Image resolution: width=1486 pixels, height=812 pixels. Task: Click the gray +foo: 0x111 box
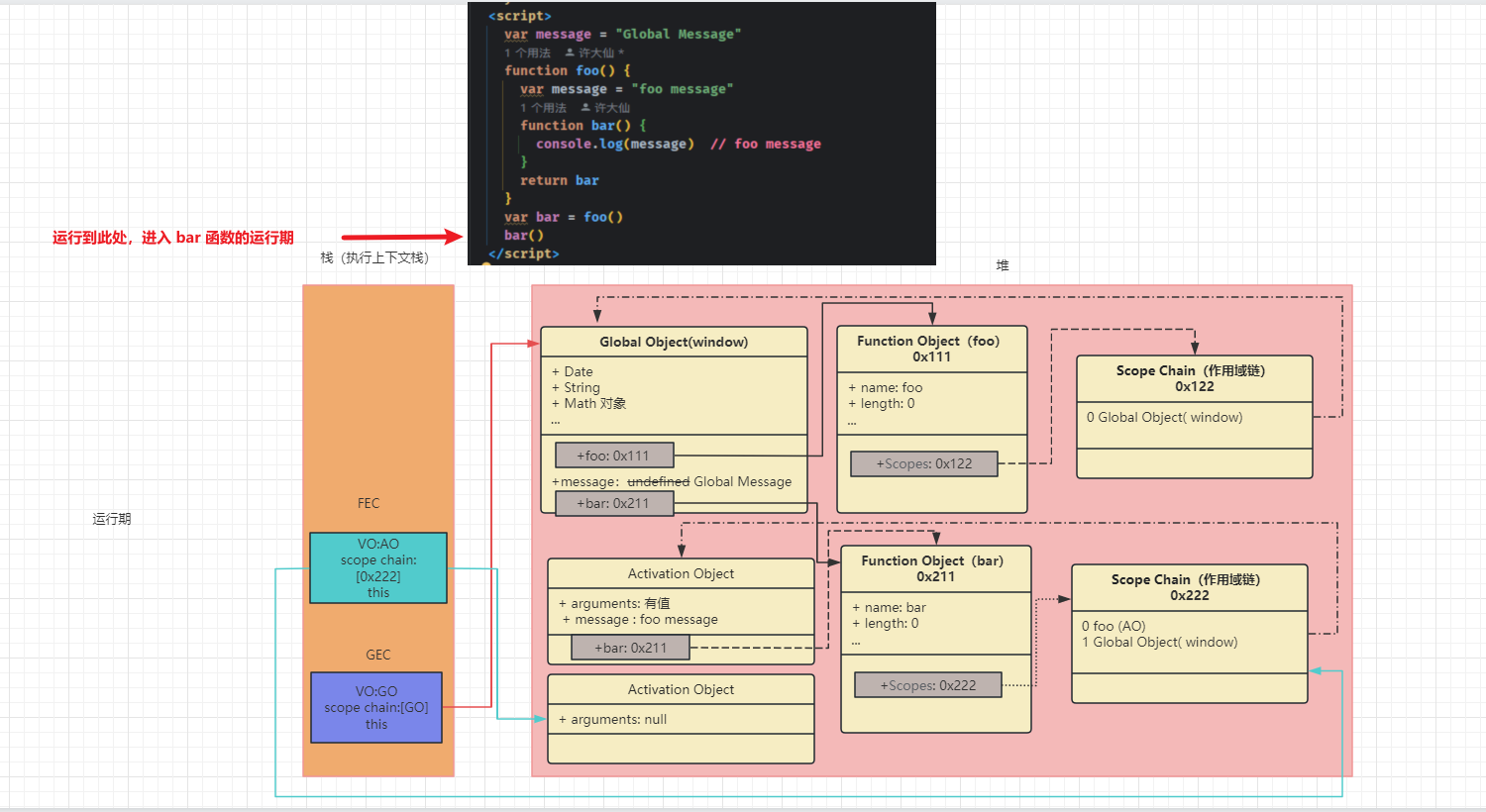613,456
